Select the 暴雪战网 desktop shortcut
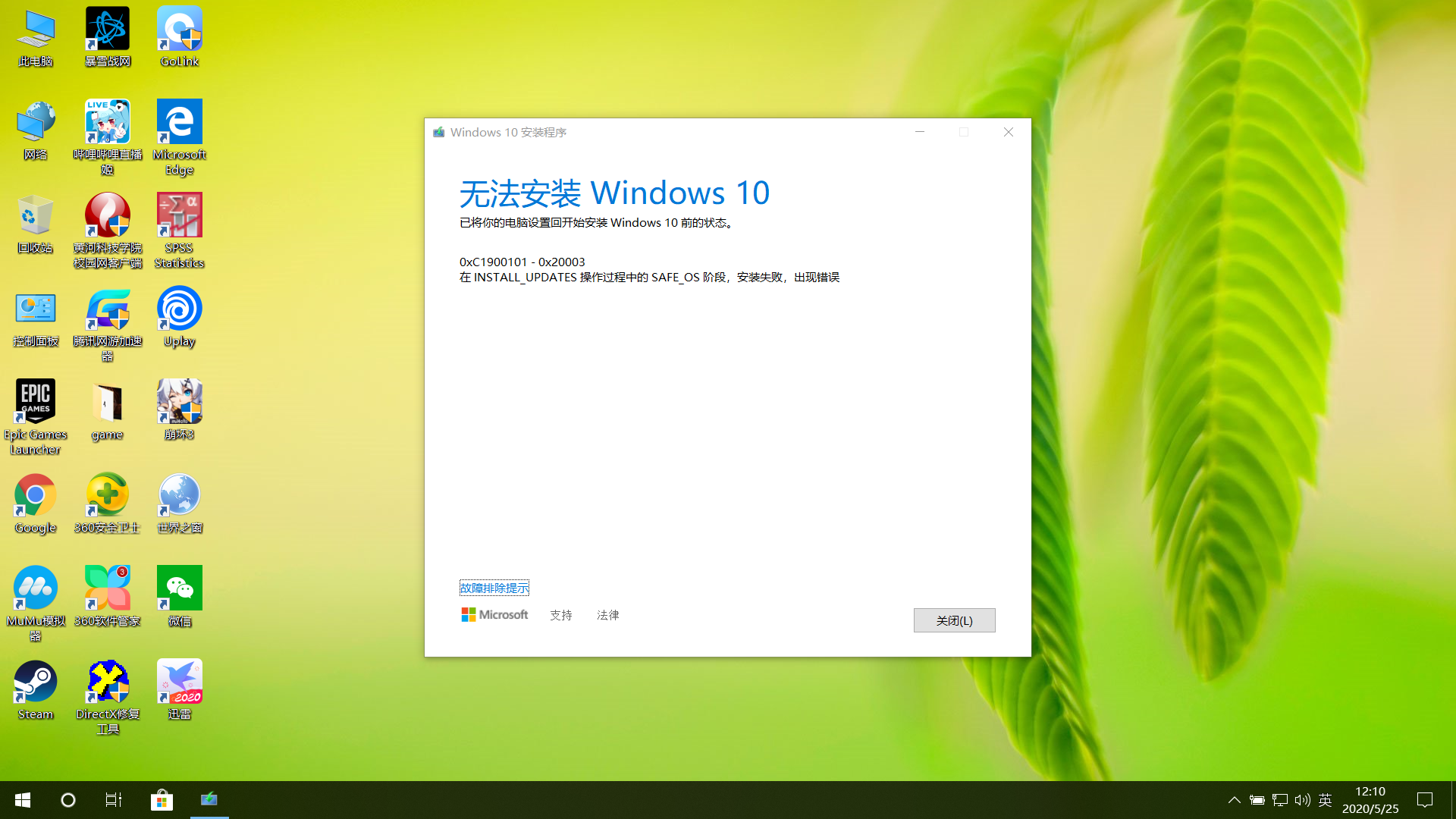Viewport: 1456px width, 819px height. tap(107, 36)
